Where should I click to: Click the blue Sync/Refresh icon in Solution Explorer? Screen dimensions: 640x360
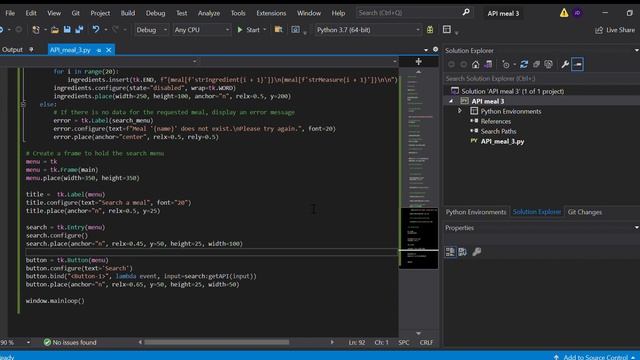[x=524, y=64]
